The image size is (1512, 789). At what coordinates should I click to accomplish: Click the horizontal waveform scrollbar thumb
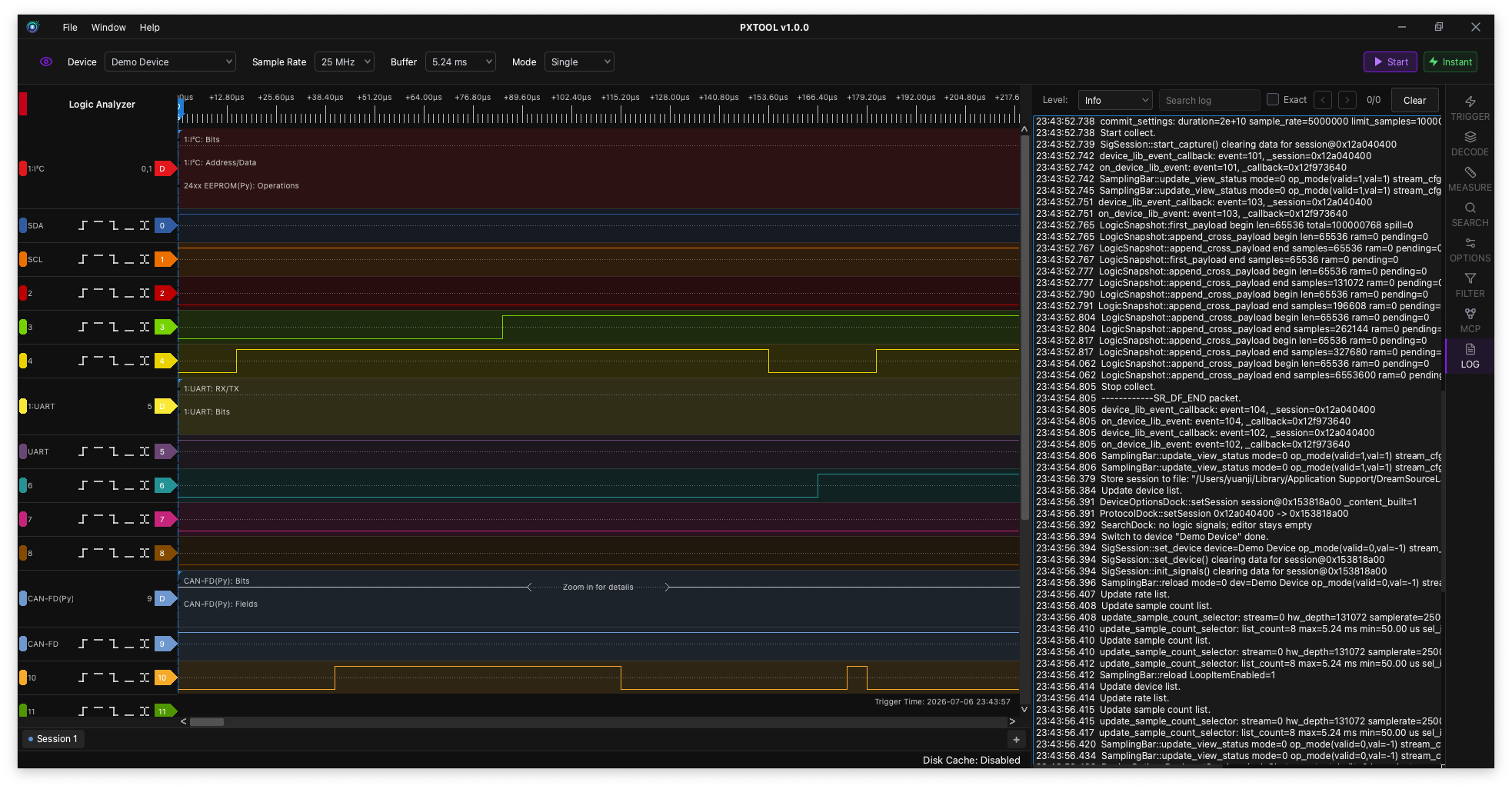point(207,722)
